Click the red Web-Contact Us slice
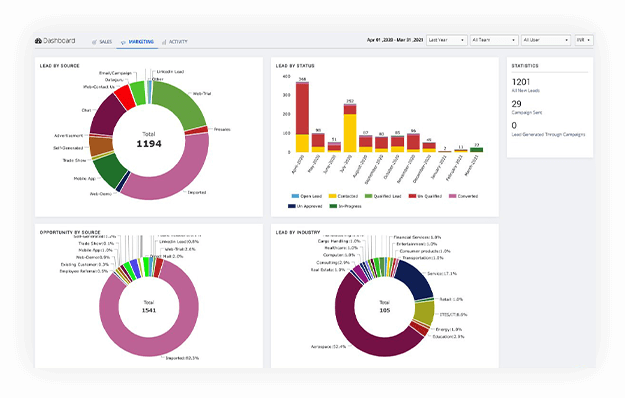This screenshot has height=398, width=625. 125,97
